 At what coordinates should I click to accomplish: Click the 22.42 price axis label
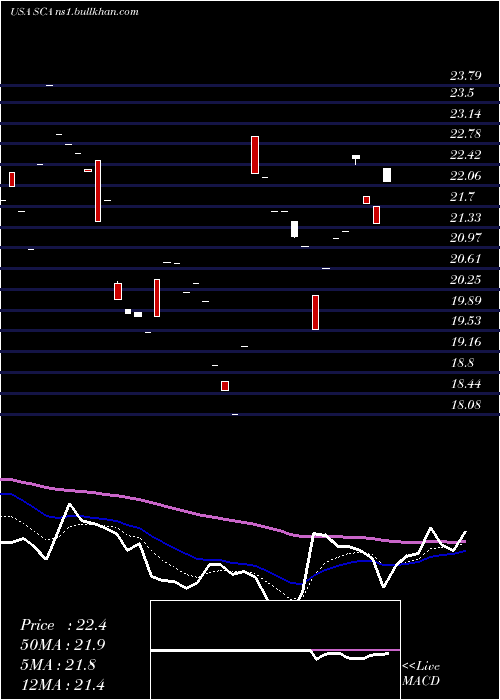point(466,155)
